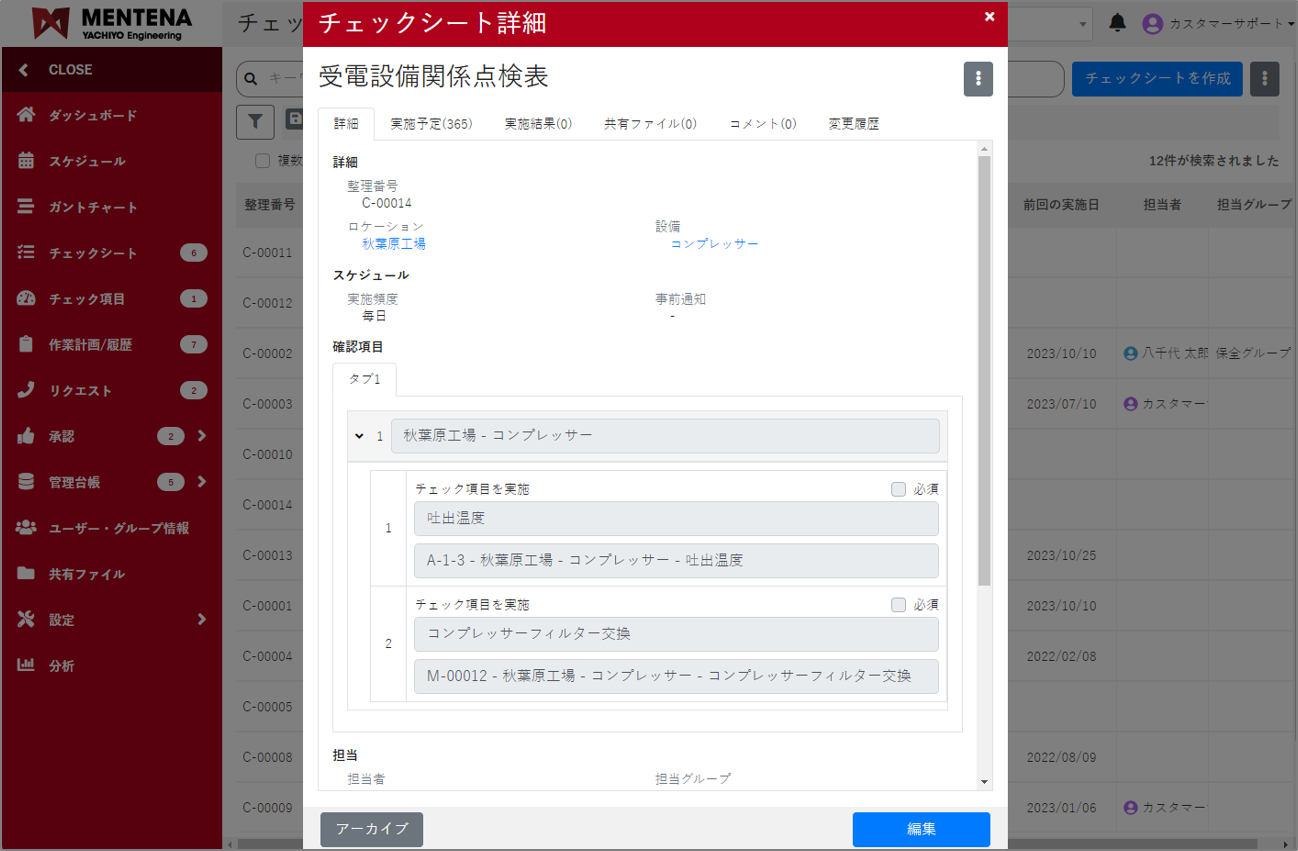Open the filter icon in search bar
This screenshot has width=1298, height=851.
point(255,121)
